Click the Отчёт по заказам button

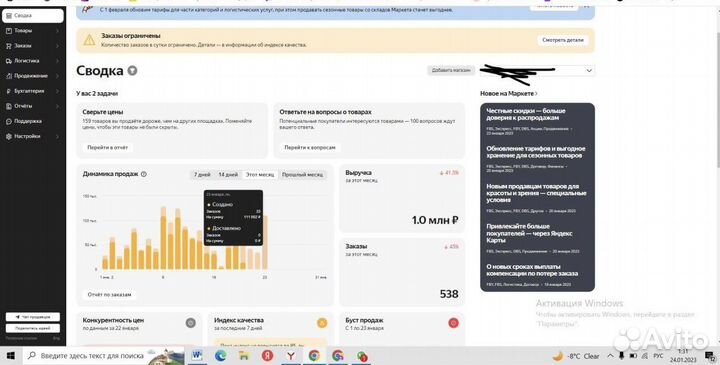pyautogui.click(x=109, y=294)
